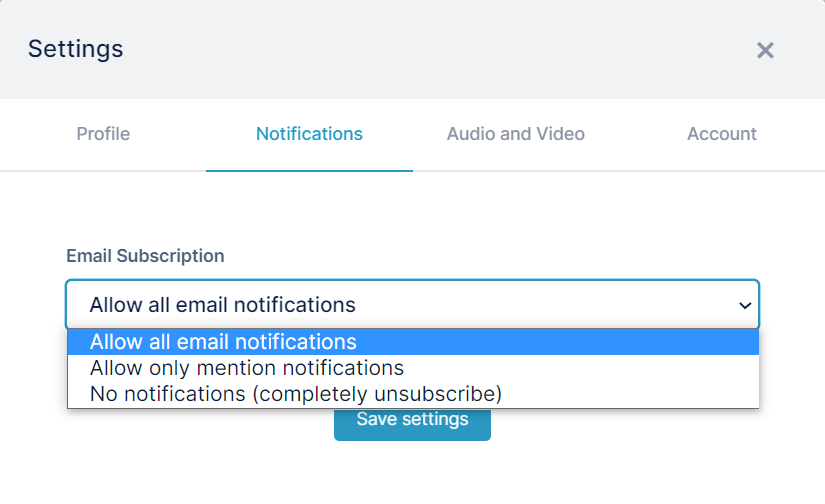Close the Settings dialog with the X icon
Screen dimensions: 825x504
click(x=765, y=51)
